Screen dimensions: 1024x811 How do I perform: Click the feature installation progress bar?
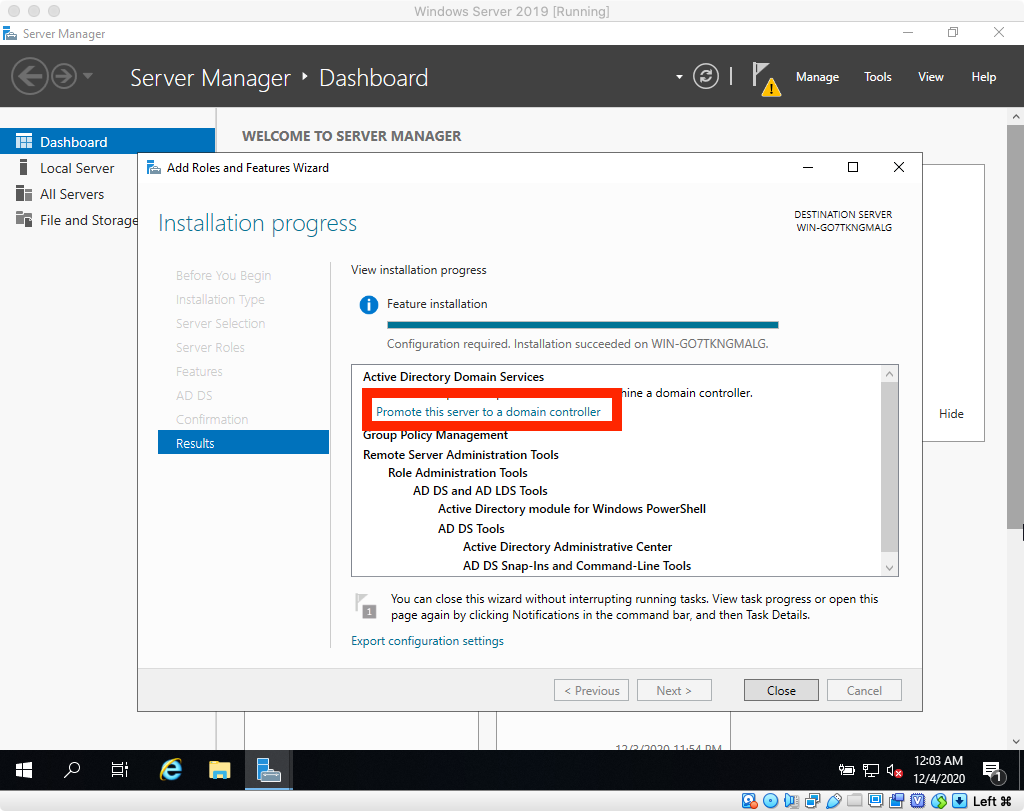click(583, 325)
